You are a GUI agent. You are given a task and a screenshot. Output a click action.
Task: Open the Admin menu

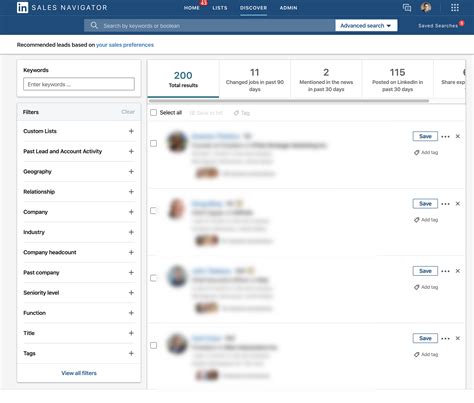pos(288,8)
